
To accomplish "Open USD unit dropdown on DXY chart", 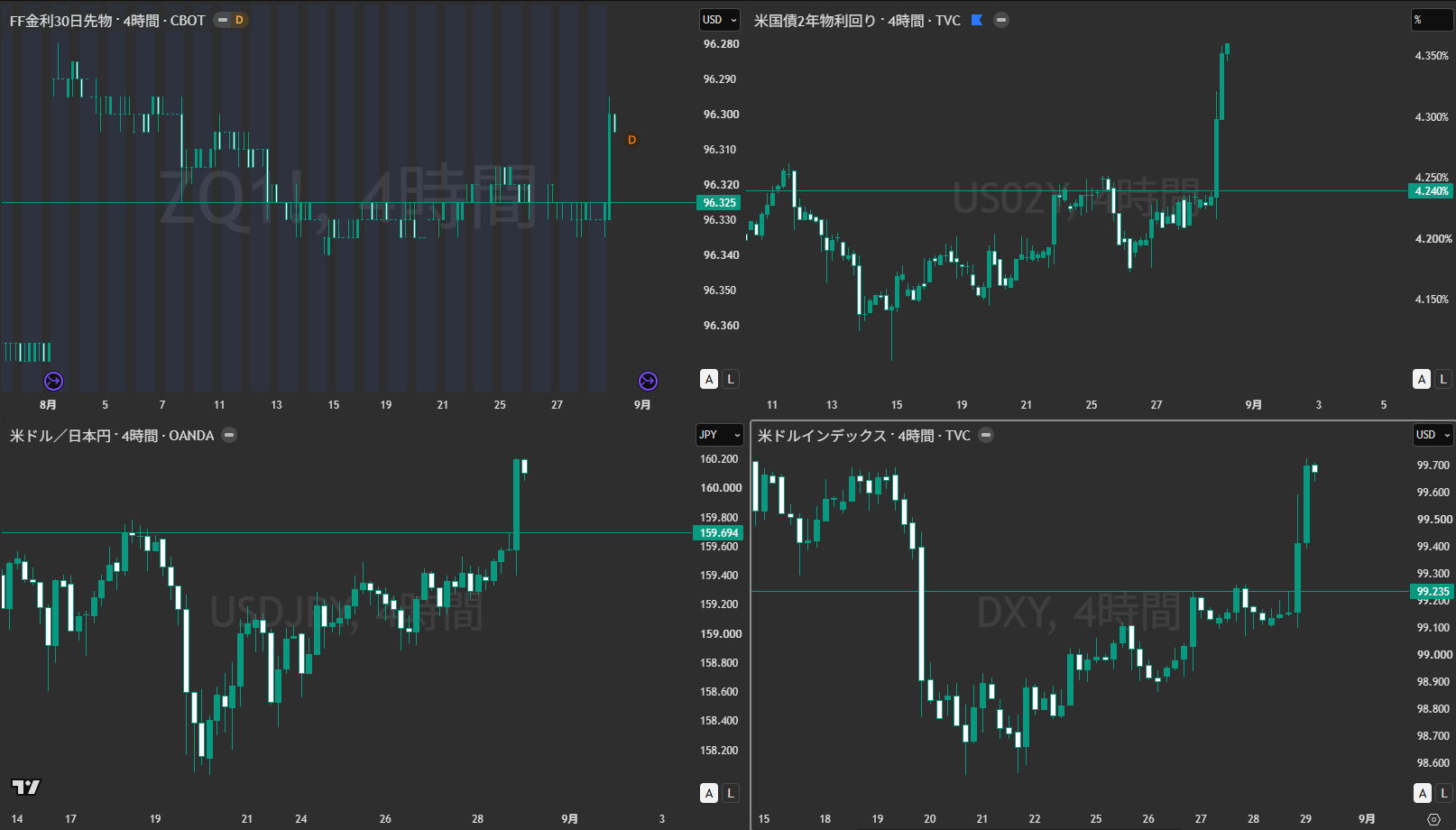I will pos(1433,435).
